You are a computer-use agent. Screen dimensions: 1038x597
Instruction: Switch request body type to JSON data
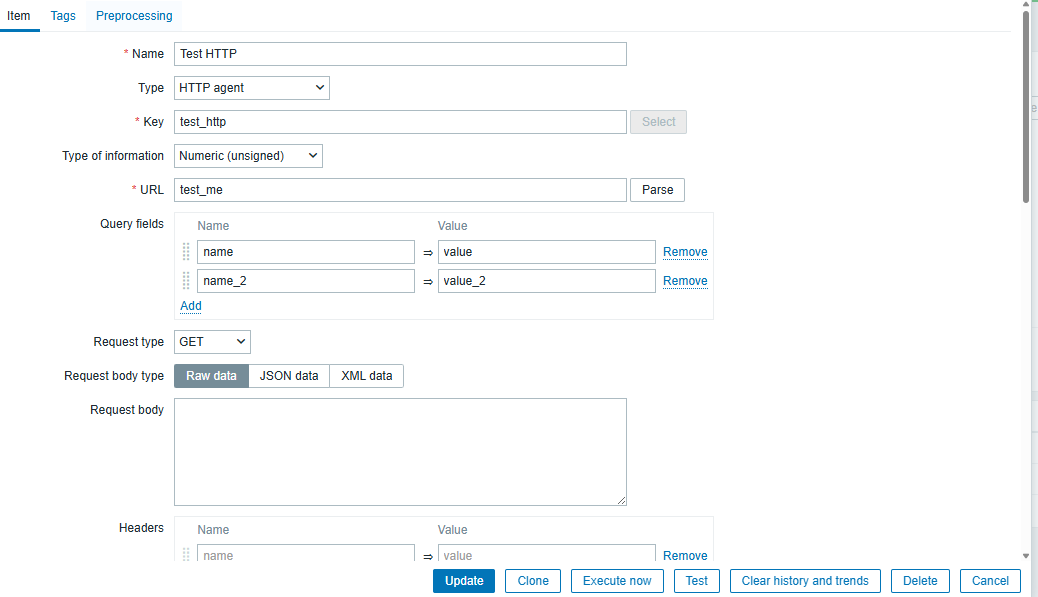coord(289,376)
